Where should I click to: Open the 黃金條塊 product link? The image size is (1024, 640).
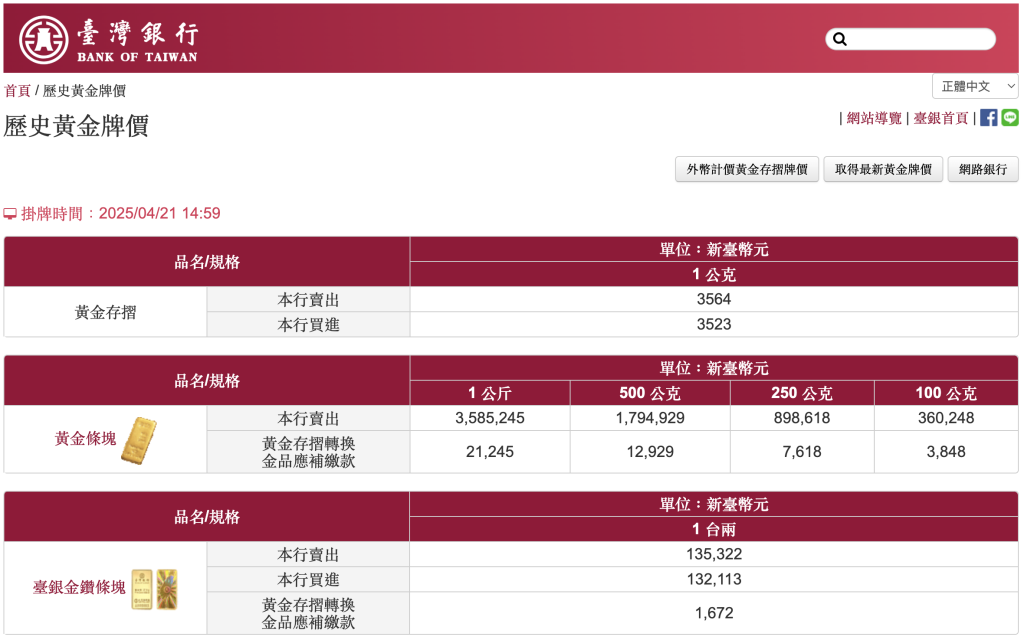(86, 438)
